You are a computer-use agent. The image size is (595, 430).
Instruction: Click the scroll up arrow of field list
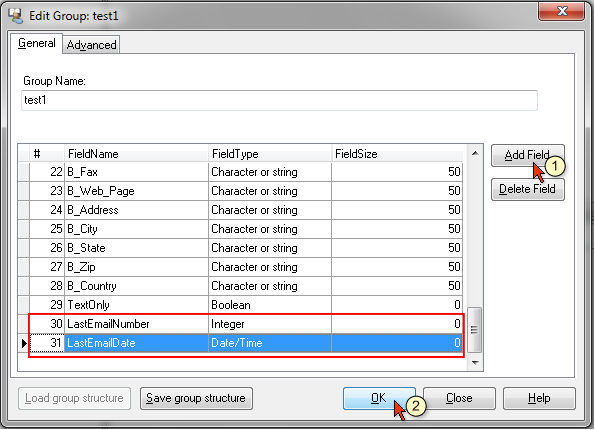475,153
